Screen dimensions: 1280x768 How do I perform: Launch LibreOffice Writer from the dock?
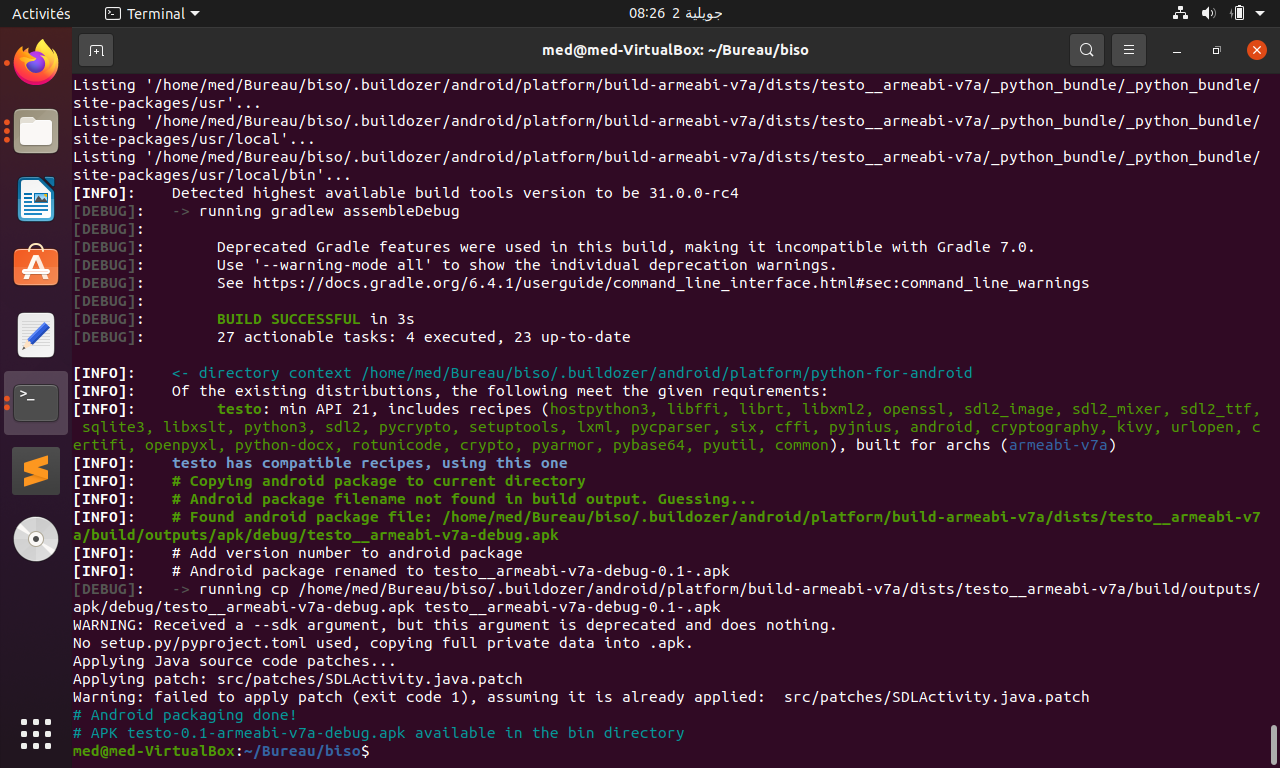pyautogui.click(x=36, y=199)
